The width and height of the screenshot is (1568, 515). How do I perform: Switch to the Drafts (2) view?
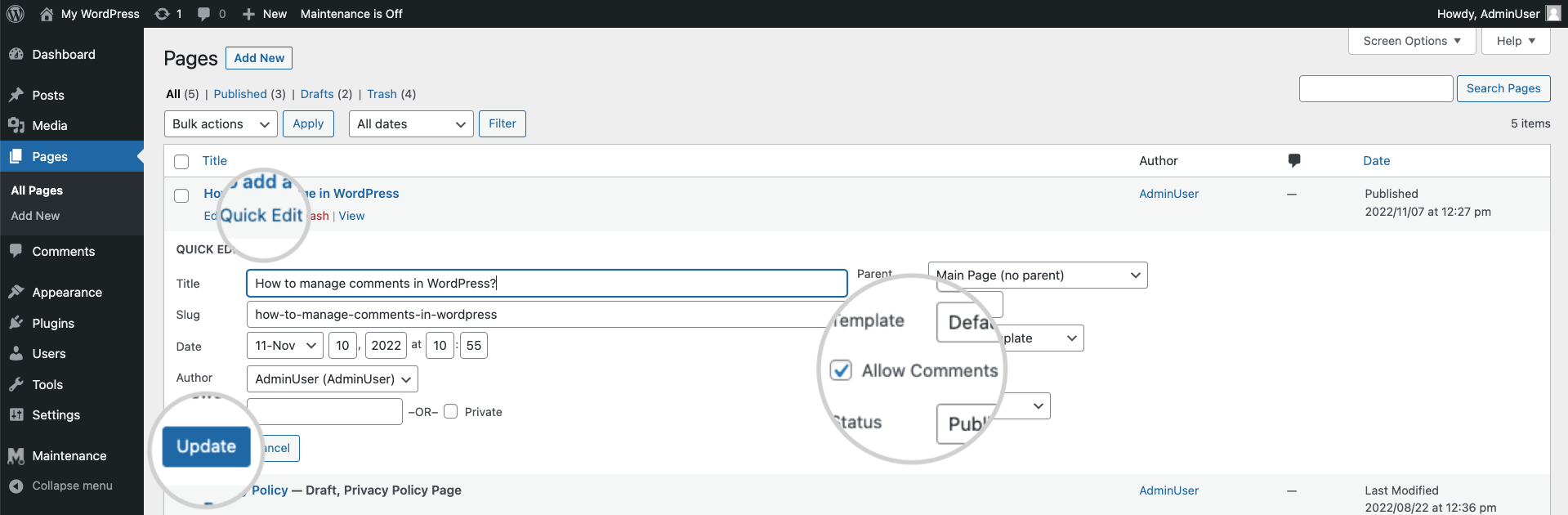point(326,94)
